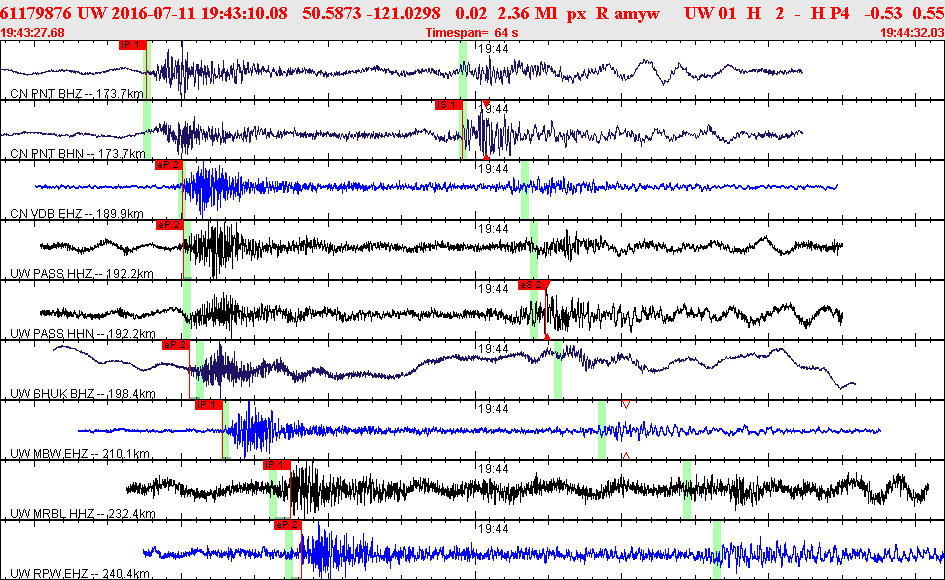Click the 19:44 tick label on MBW EHZ row
This screenshot has width=945, height=580.
point(493,409)
